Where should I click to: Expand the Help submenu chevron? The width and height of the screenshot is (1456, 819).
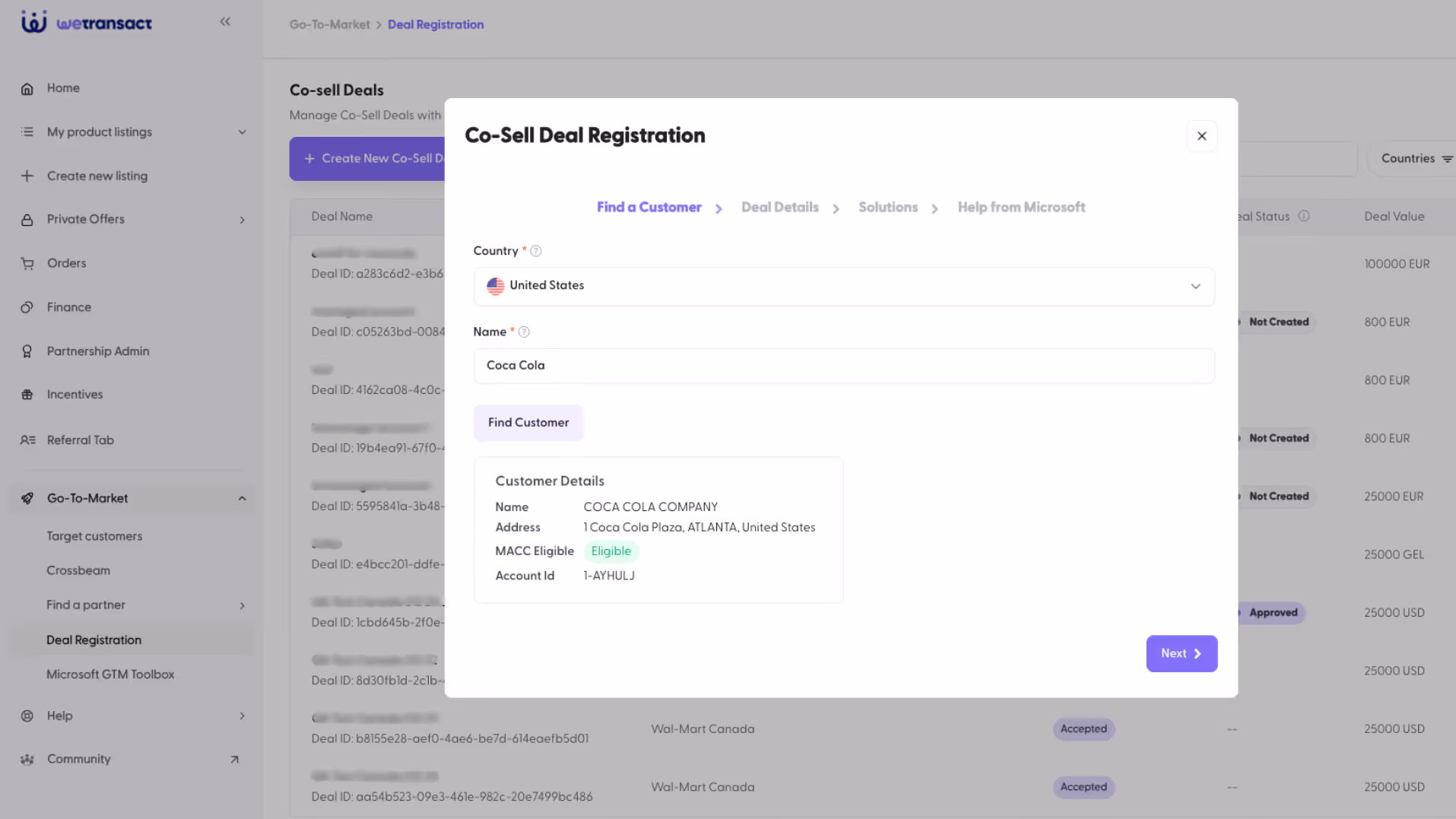tap(242, 716)
